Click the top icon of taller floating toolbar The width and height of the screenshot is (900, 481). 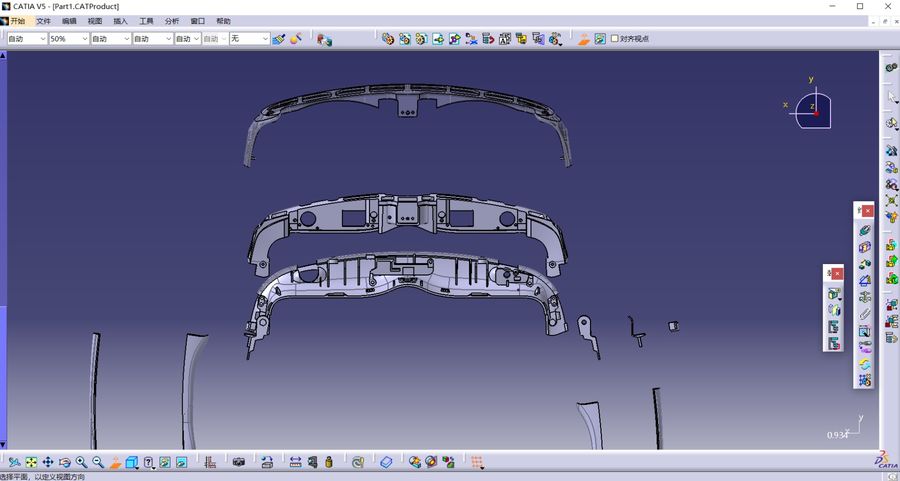pyautogui.click(x=864, y=230)
